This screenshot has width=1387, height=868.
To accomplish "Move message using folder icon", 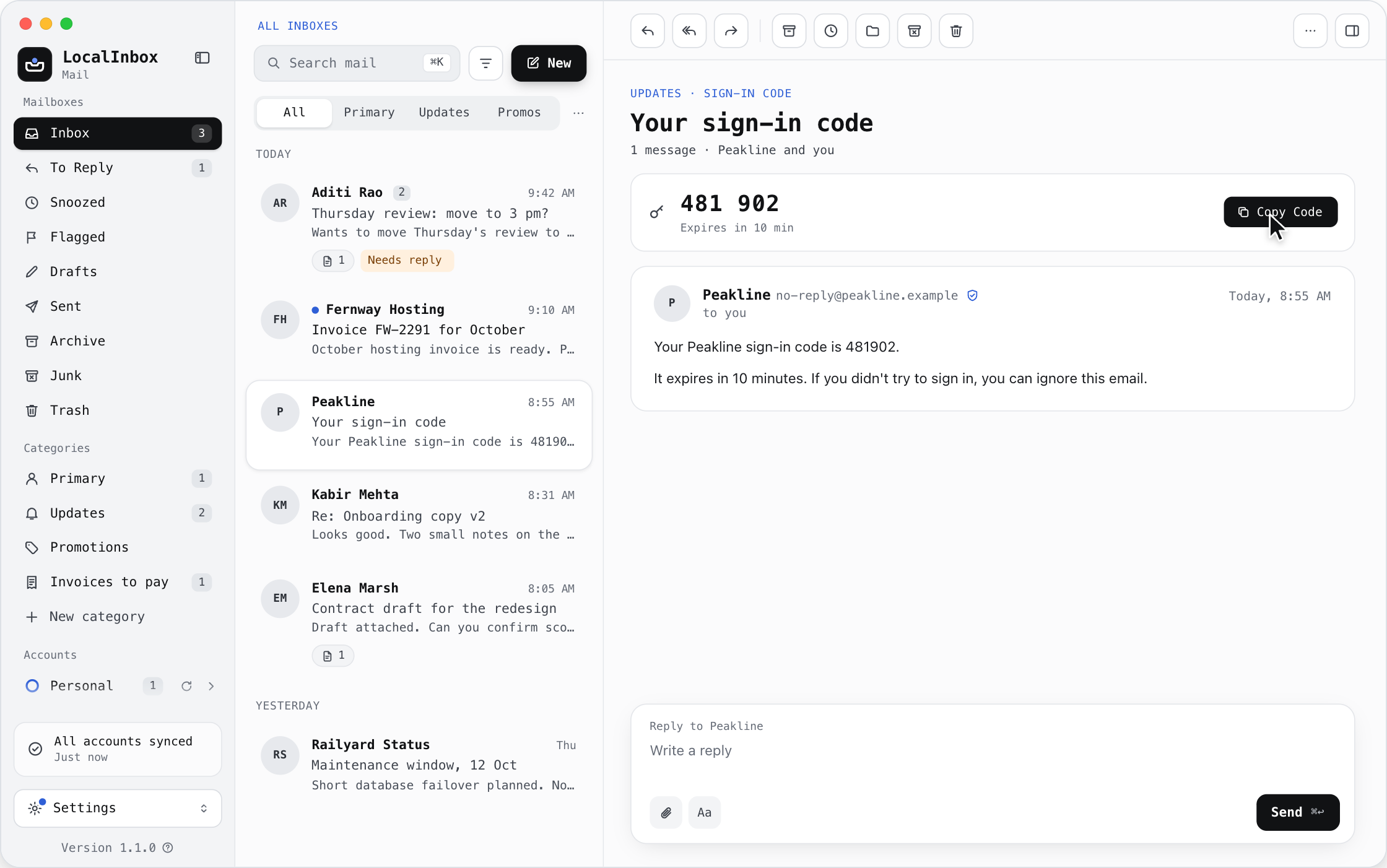I will pyautogui.click(x=872, y=31).
